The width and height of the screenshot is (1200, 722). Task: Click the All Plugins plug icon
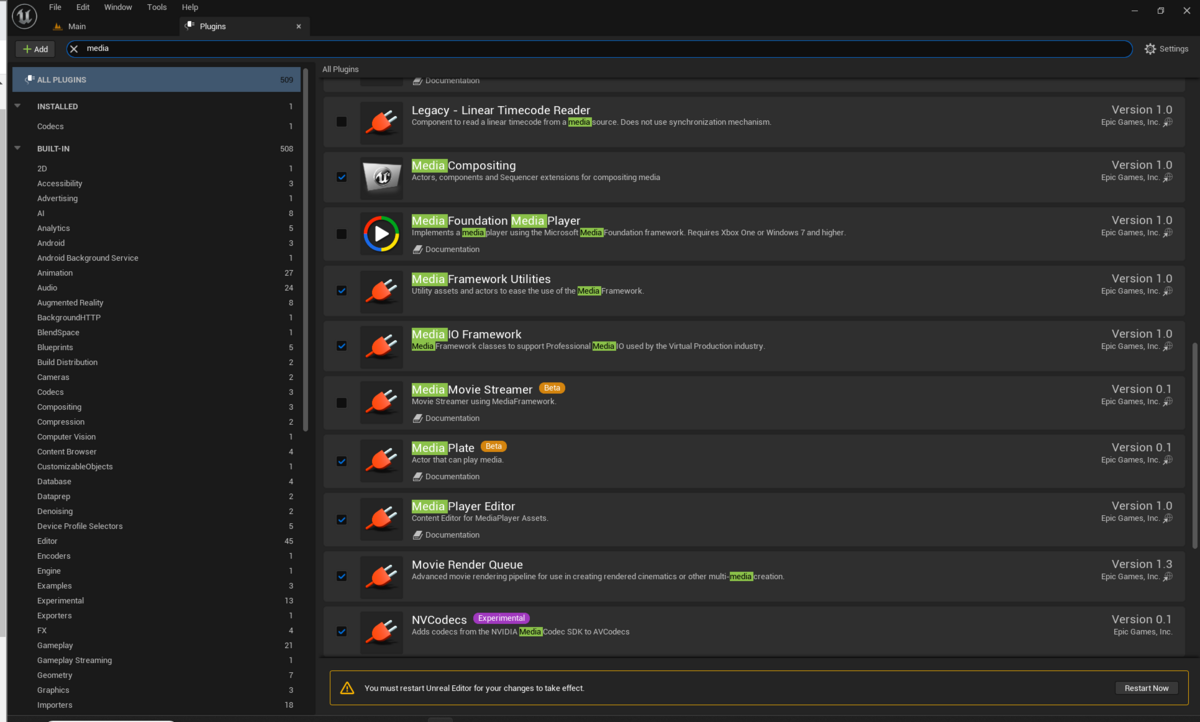[x=29, y=79]
